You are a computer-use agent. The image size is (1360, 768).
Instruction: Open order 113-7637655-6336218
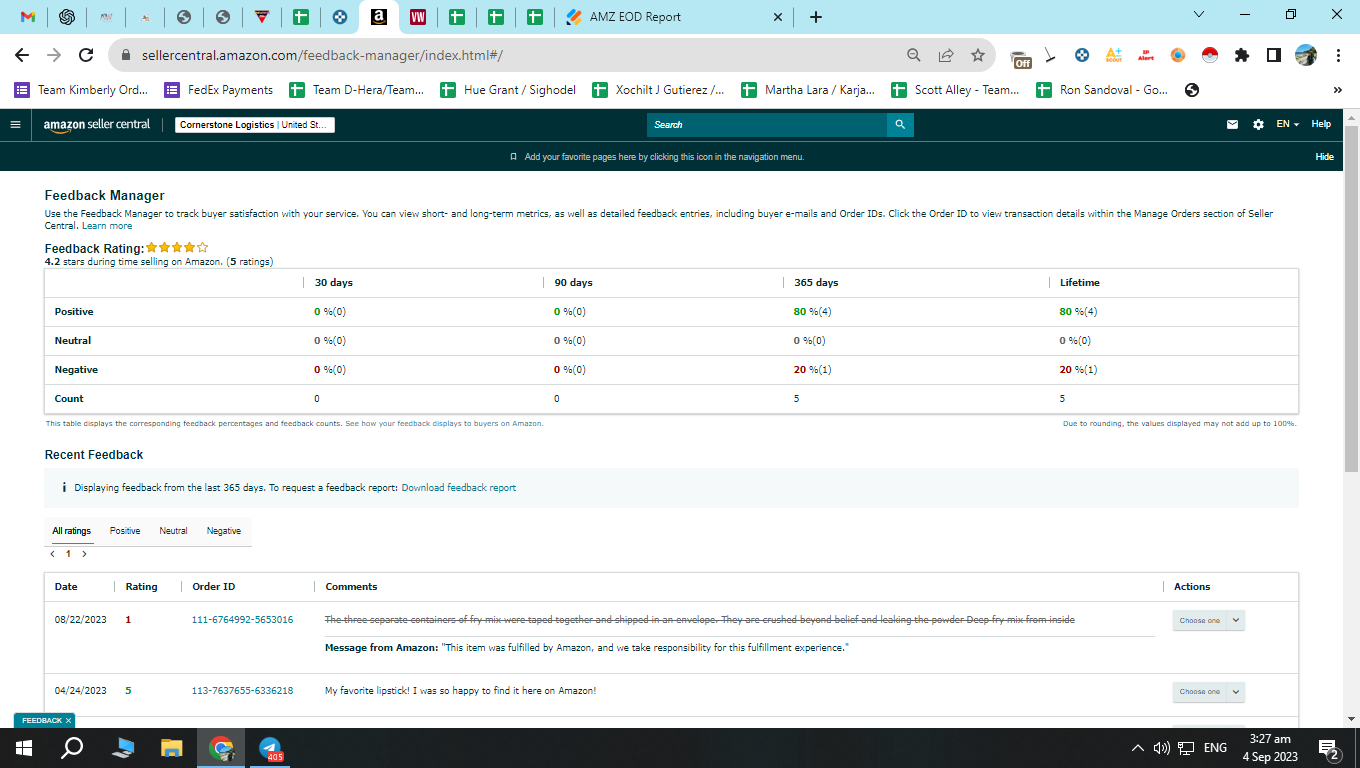tap(242, 691)
